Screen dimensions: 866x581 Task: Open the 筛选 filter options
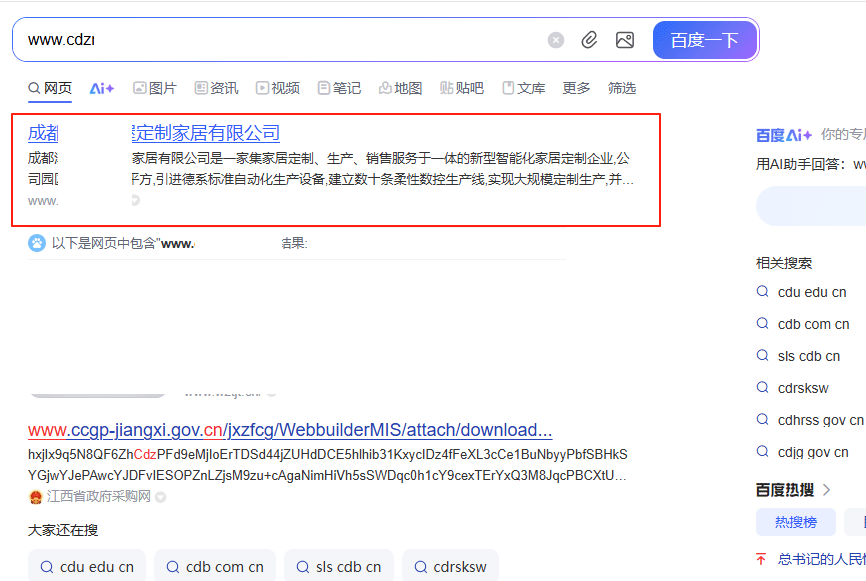tap(622, 88)
